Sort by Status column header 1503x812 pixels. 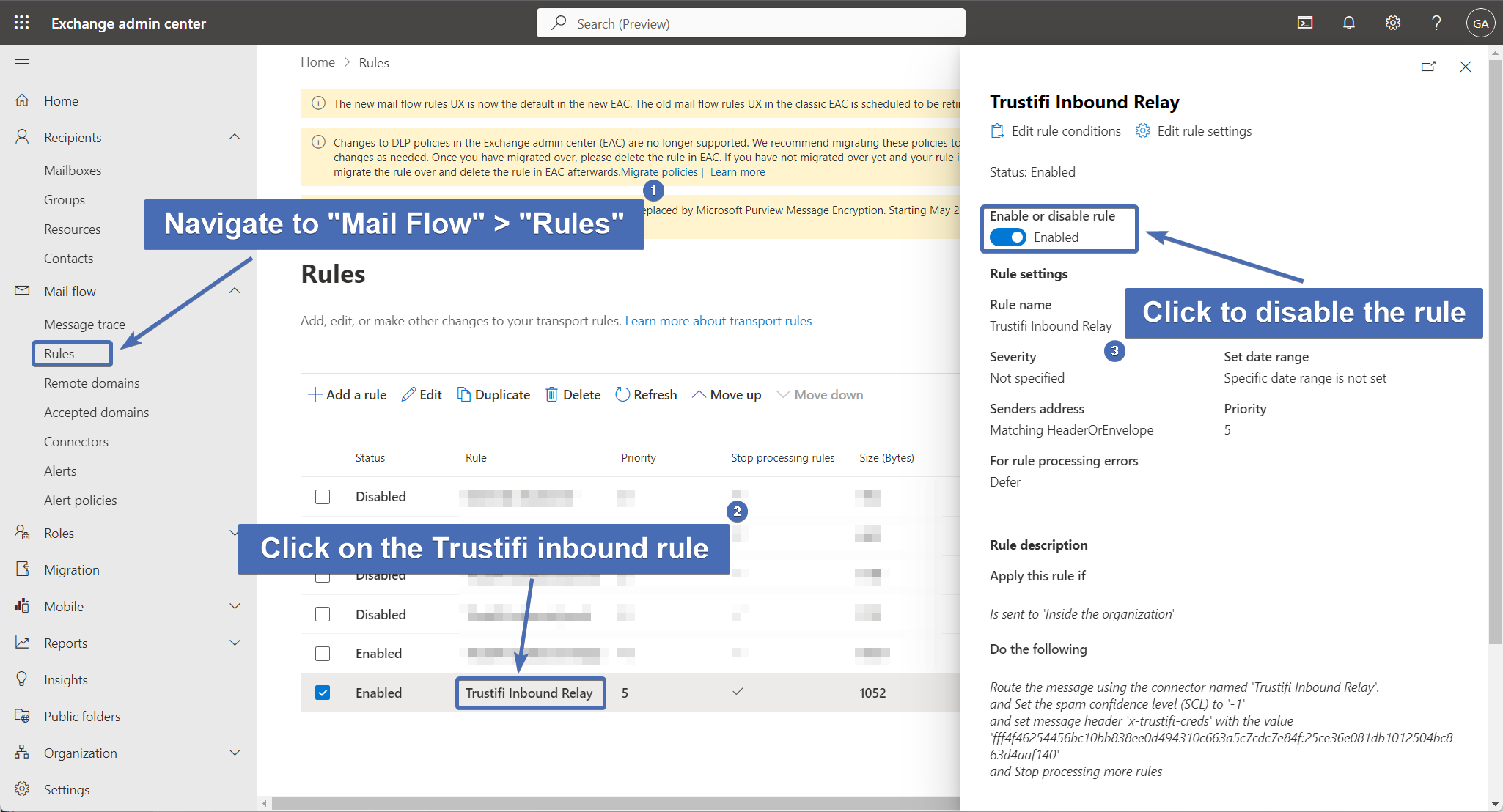pyautogui.click(x=370, y=457)
